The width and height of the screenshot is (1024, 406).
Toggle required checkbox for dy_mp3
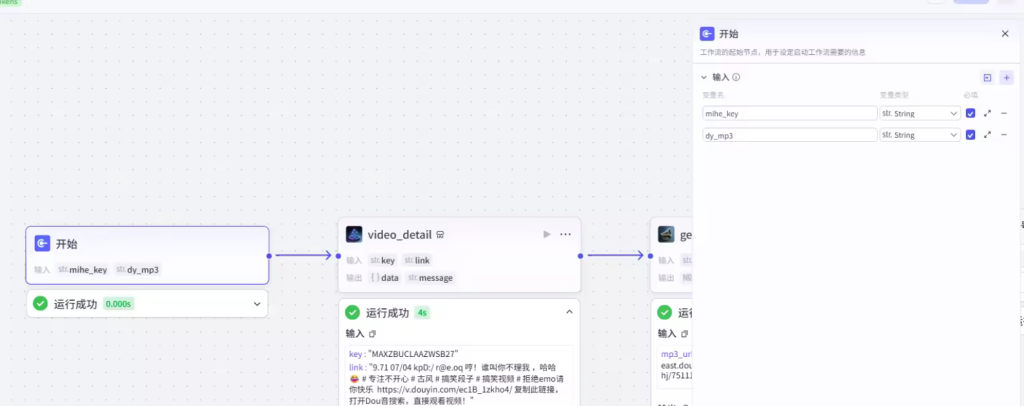click(x=970, y=135)
